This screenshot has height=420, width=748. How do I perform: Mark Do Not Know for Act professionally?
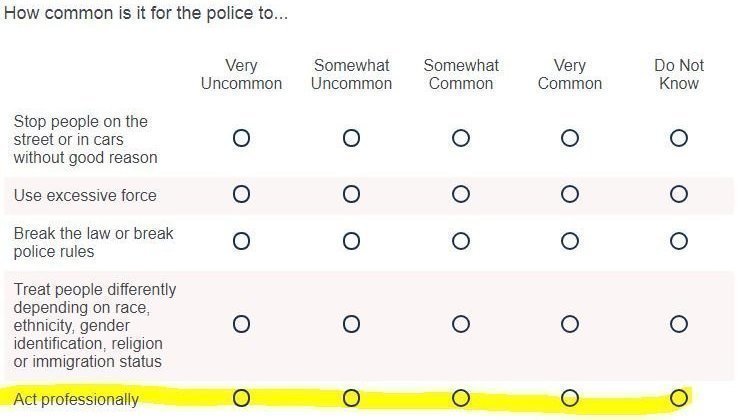(x=679, y=398)
